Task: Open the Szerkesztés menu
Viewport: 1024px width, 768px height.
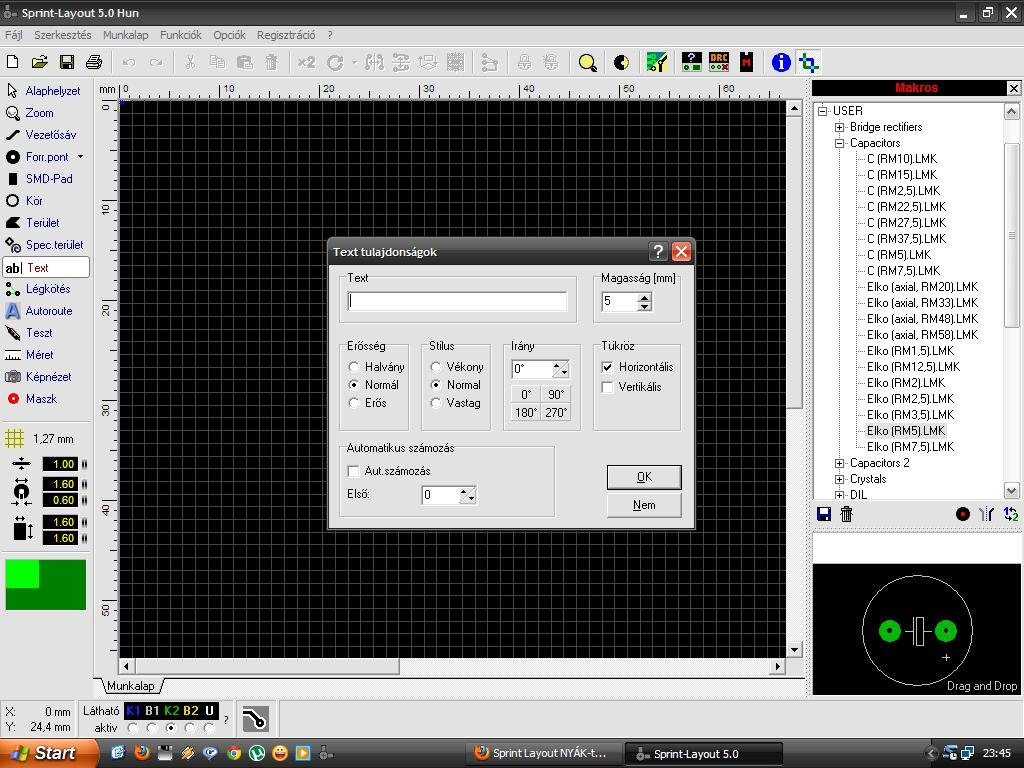Action: tap(63, 35)
